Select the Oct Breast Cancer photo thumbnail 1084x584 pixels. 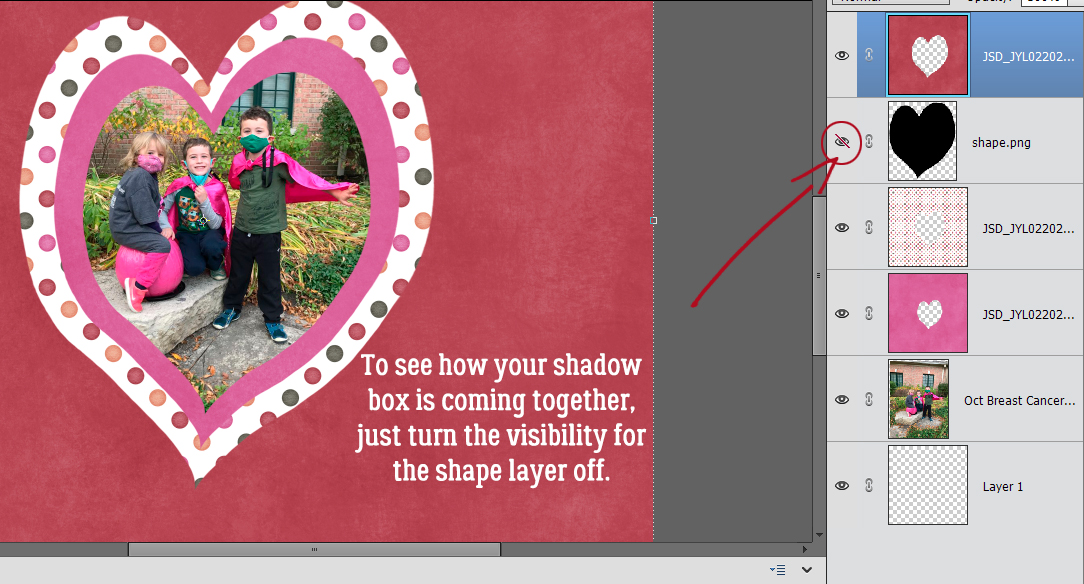pos(918,399)
